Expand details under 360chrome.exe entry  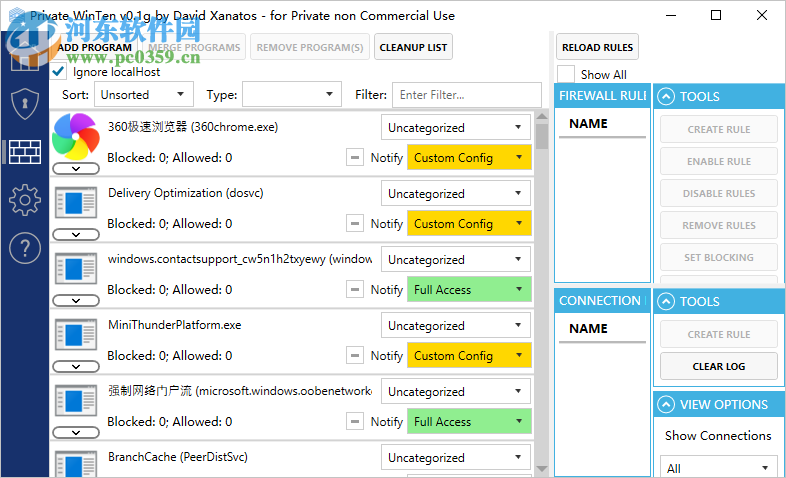(x=76, y=169)
